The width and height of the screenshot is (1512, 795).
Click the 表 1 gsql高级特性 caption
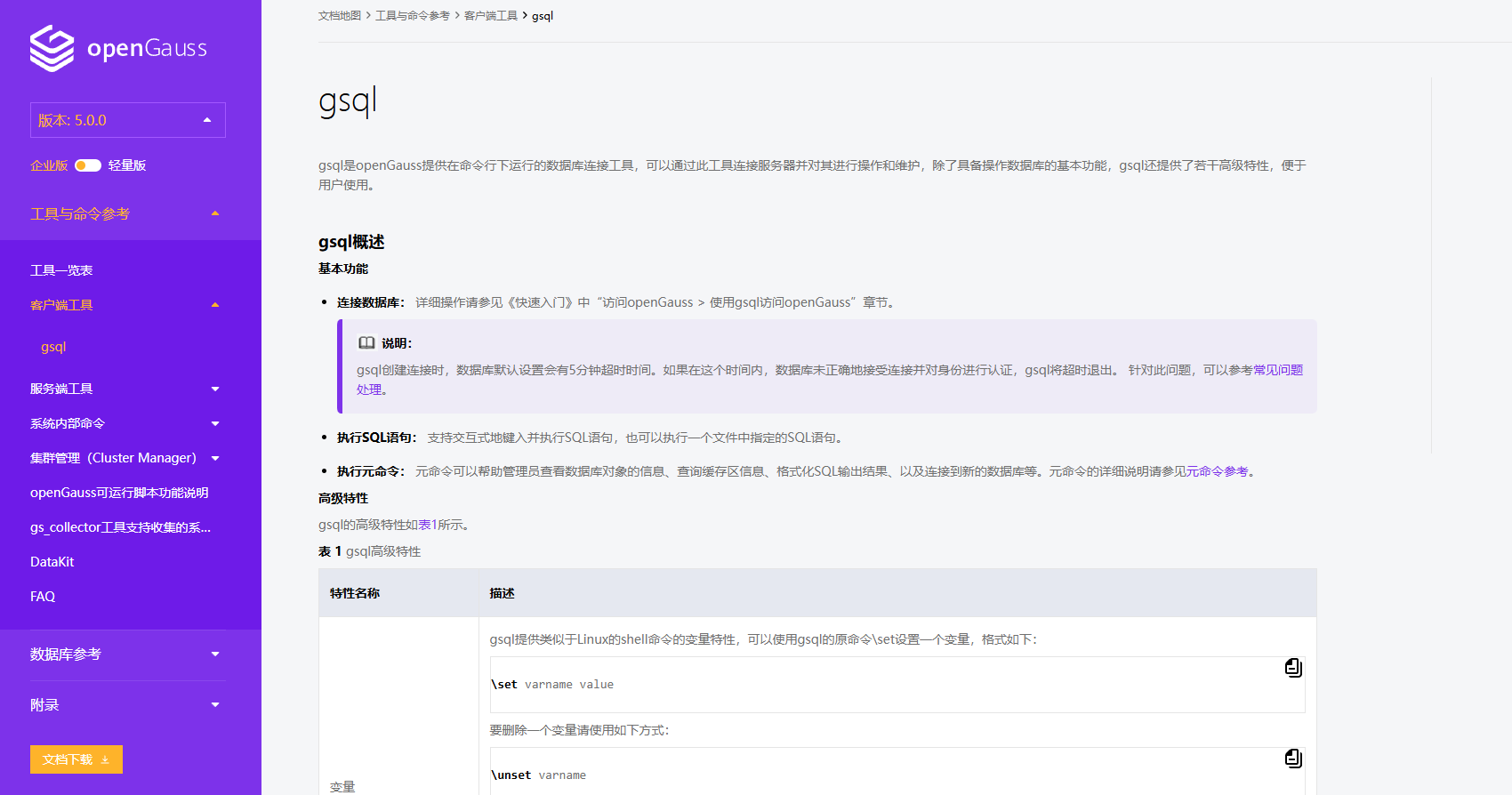click(370, 551)
